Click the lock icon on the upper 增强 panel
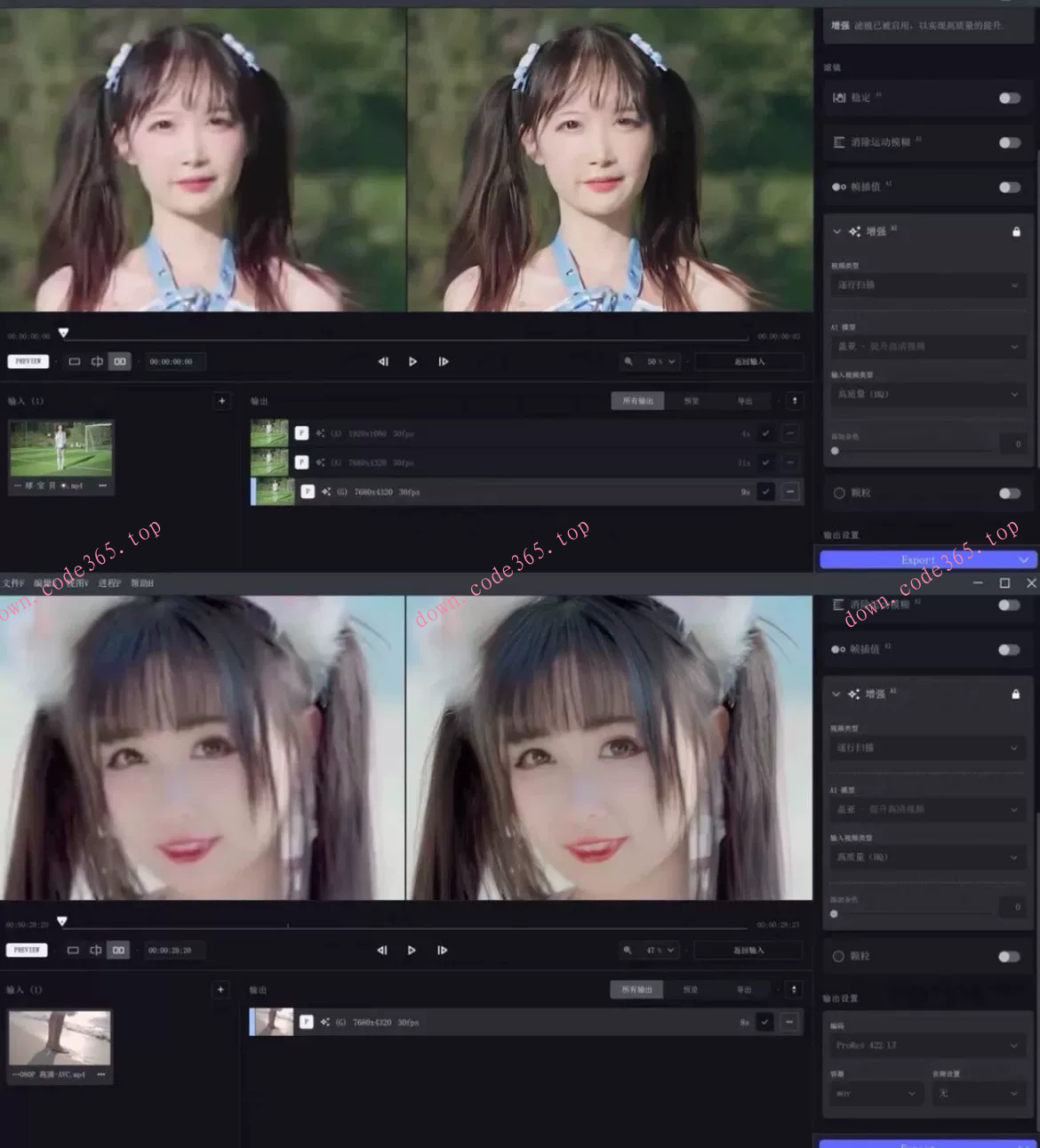This screenshot has width=1040, height=1148. [x=1016, y=232]
